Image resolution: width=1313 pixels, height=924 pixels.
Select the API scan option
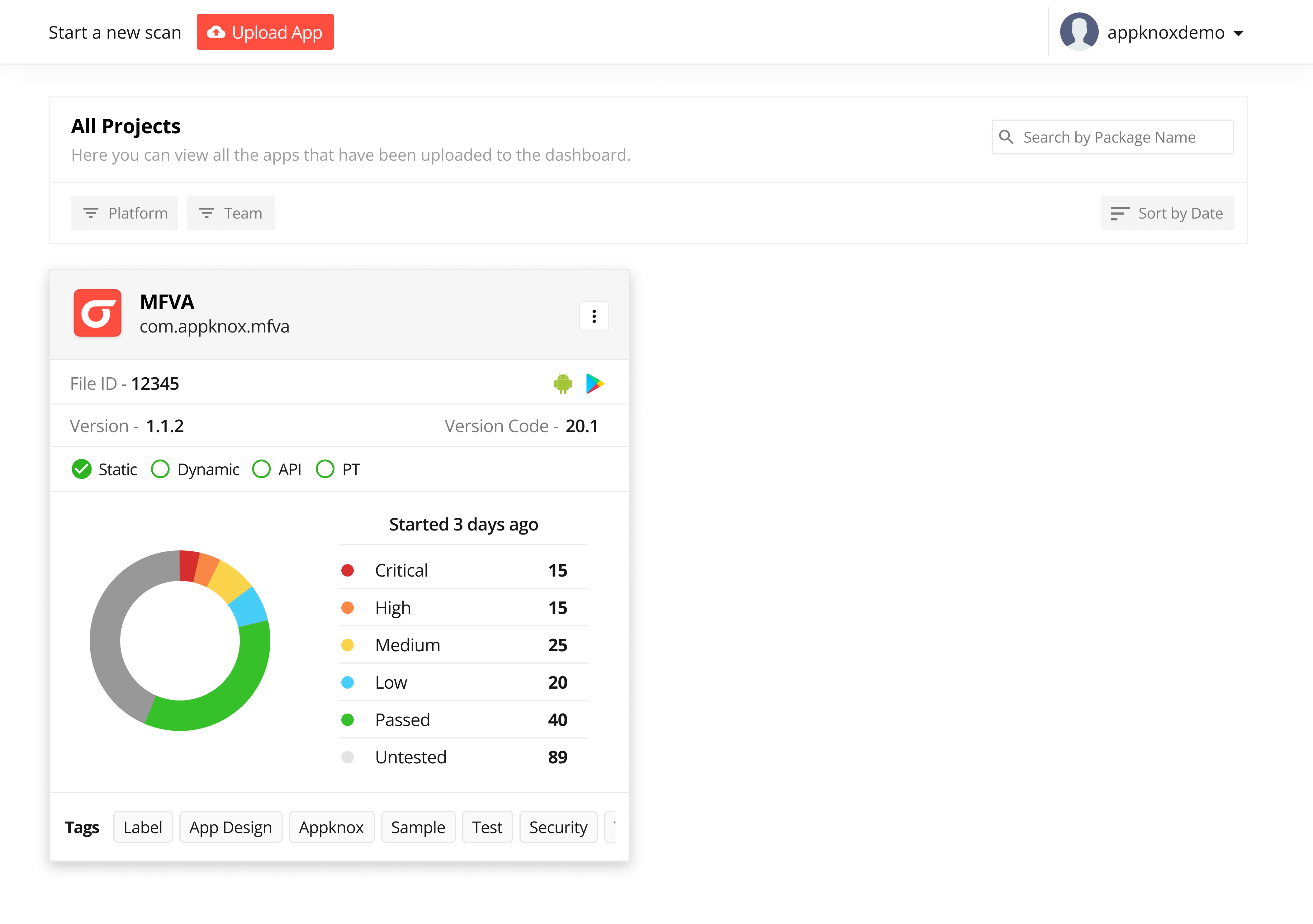click(261, 469)
